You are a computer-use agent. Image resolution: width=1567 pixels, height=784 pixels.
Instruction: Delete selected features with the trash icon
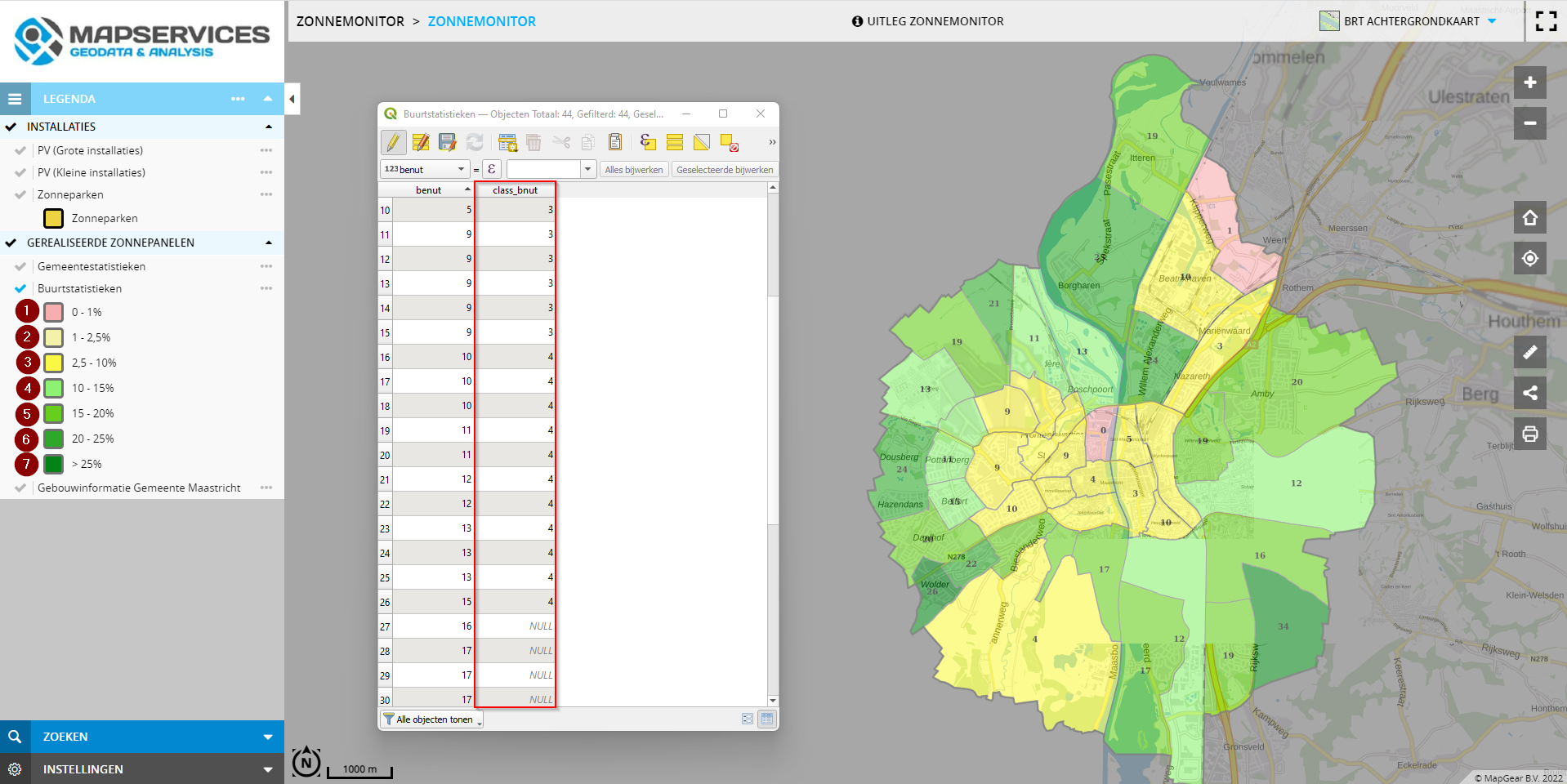coord(533,142)
